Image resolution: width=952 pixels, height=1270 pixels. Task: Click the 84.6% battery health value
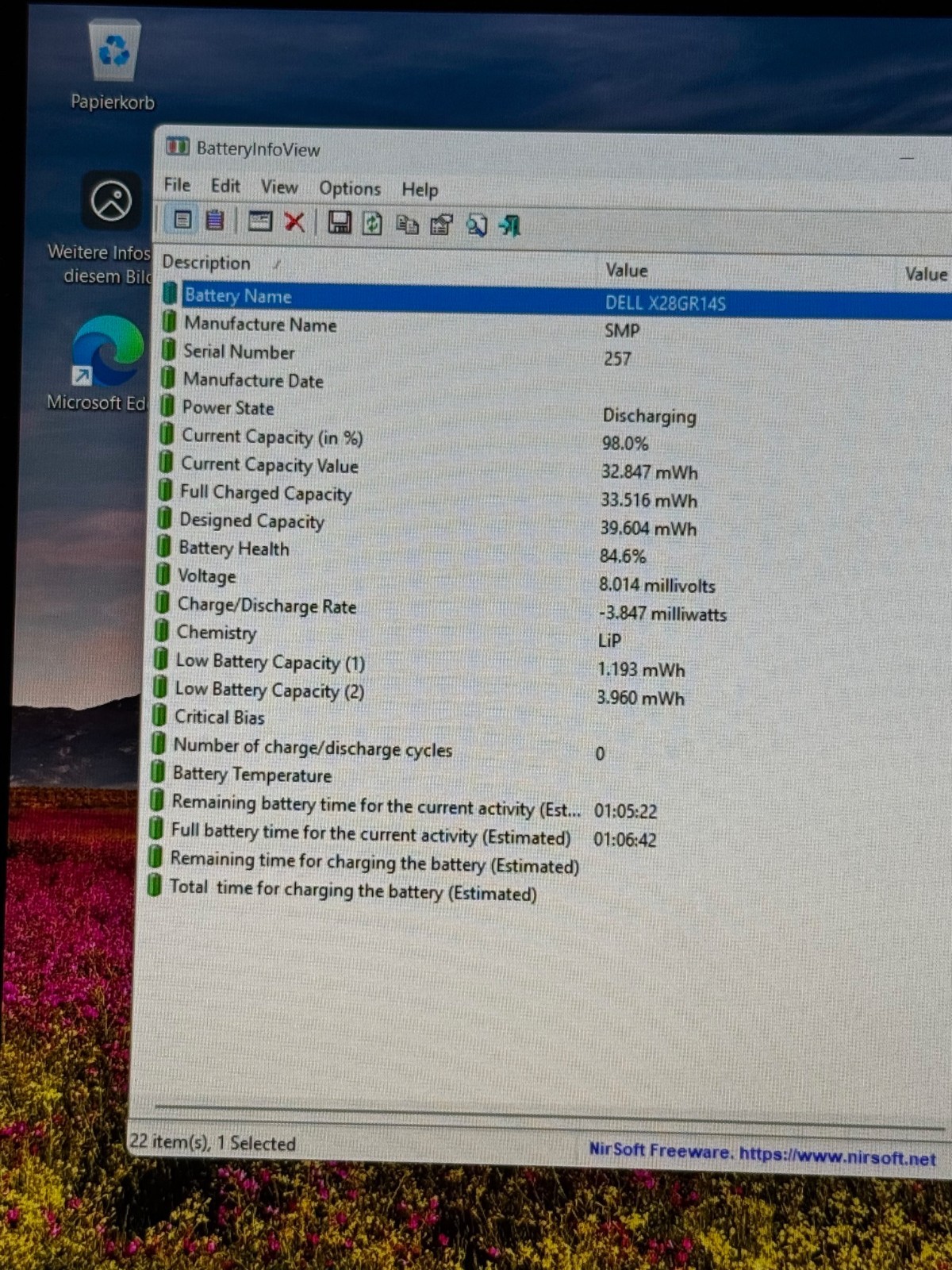click(623, 556)
